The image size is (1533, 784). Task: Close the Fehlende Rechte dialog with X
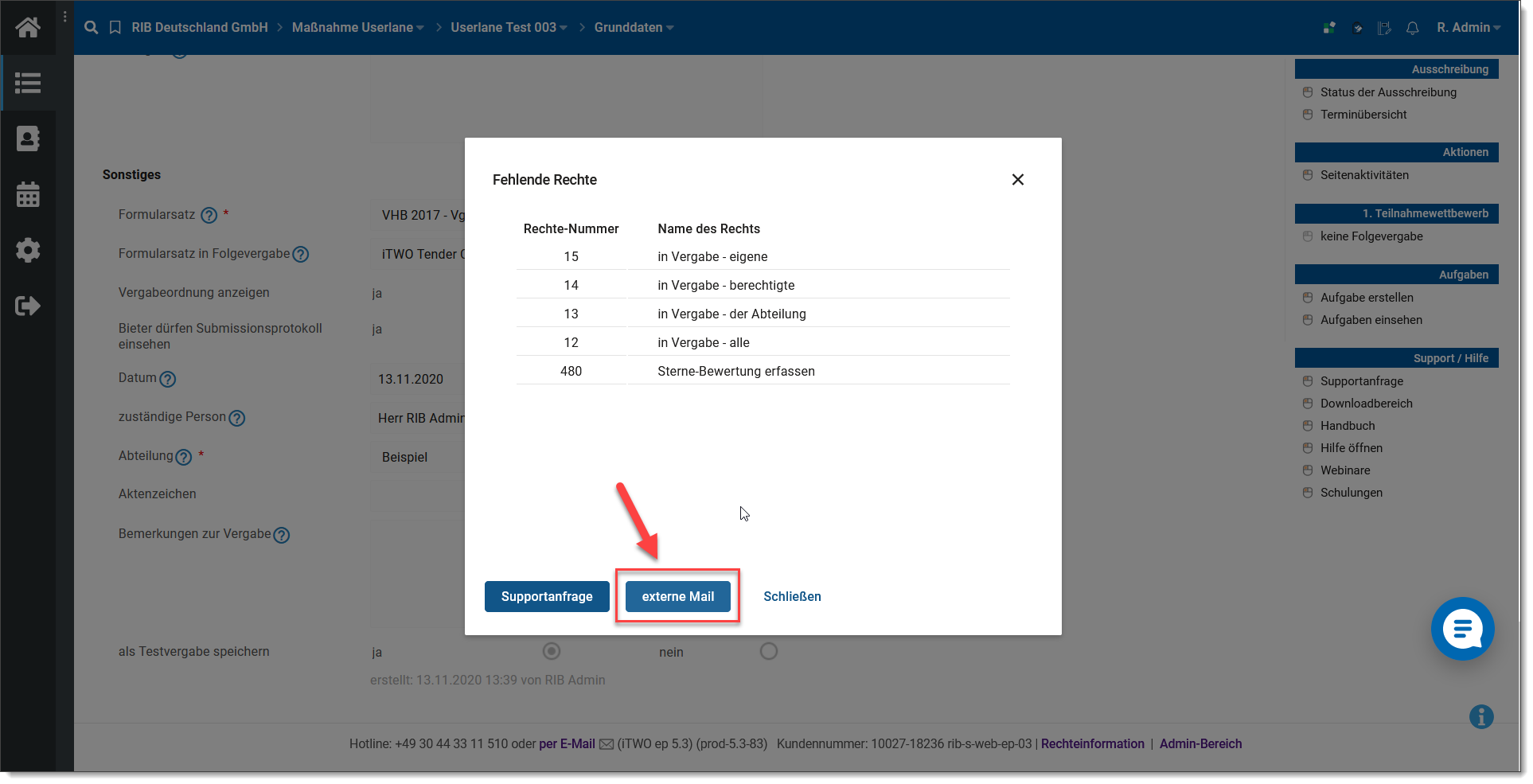tap(1018, 180)
